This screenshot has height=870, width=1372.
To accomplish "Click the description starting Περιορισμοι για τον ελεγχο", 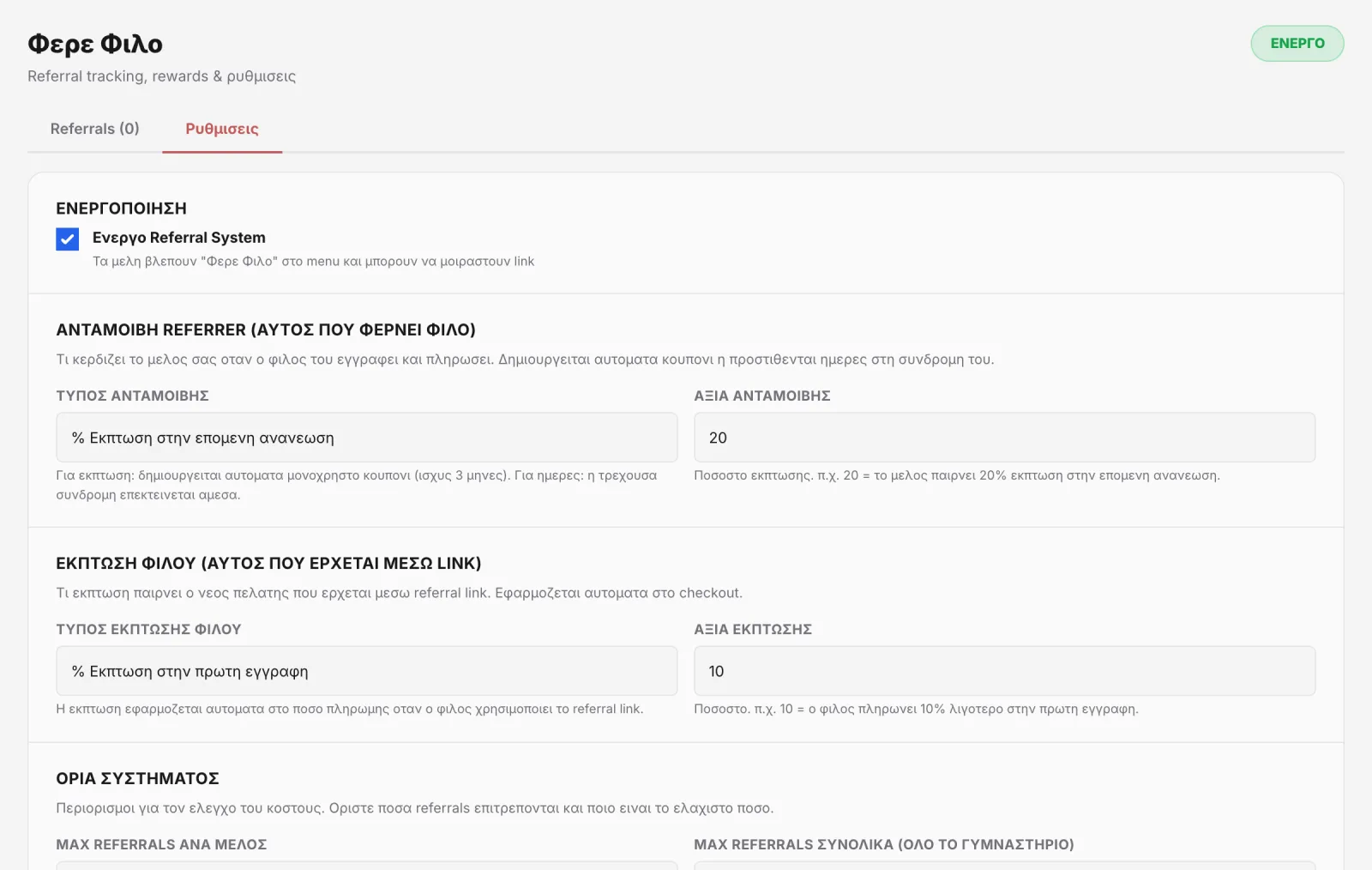I will coord(414,808).
